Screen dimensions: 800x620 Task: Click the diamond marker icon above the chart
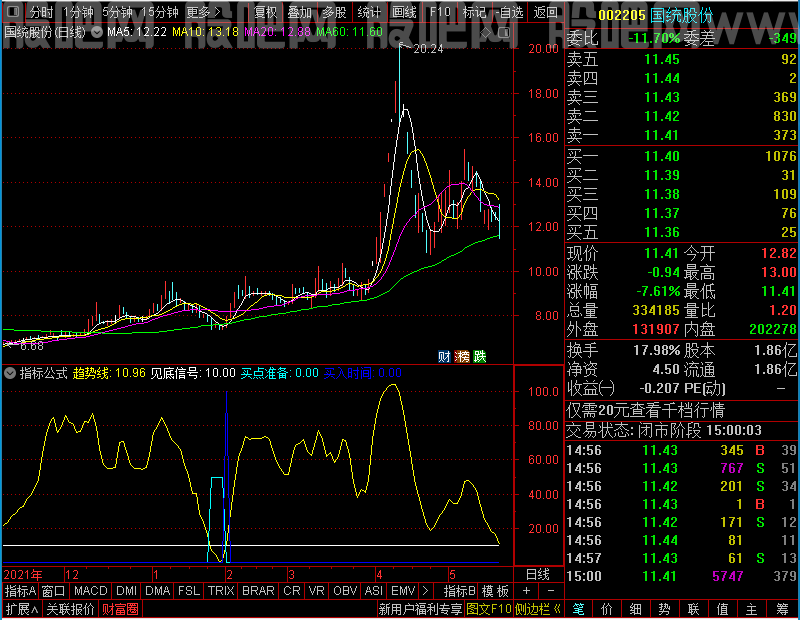click(x=486, y=33)
